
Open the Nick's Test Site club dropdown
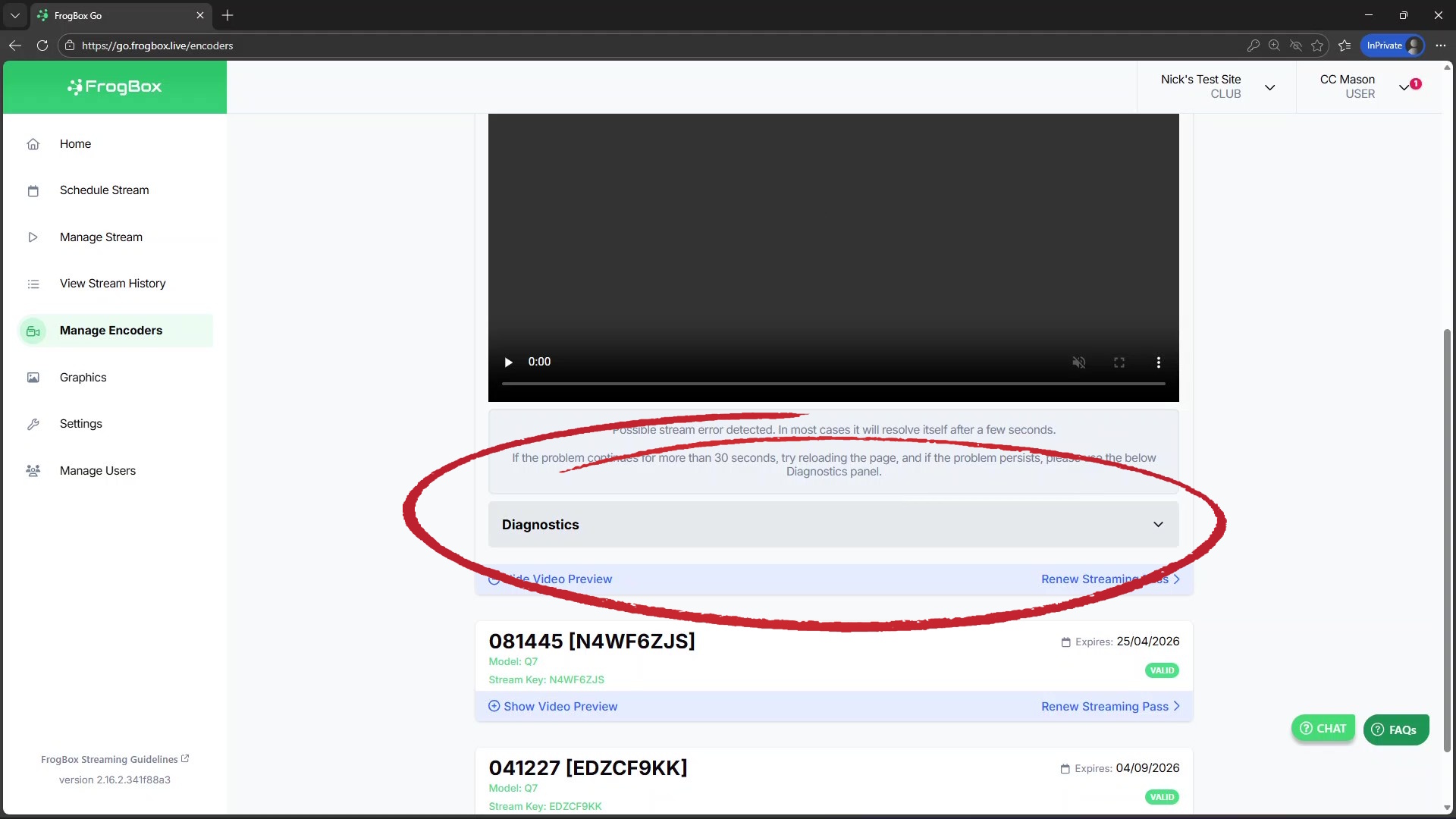click(x=1269, y=87)
